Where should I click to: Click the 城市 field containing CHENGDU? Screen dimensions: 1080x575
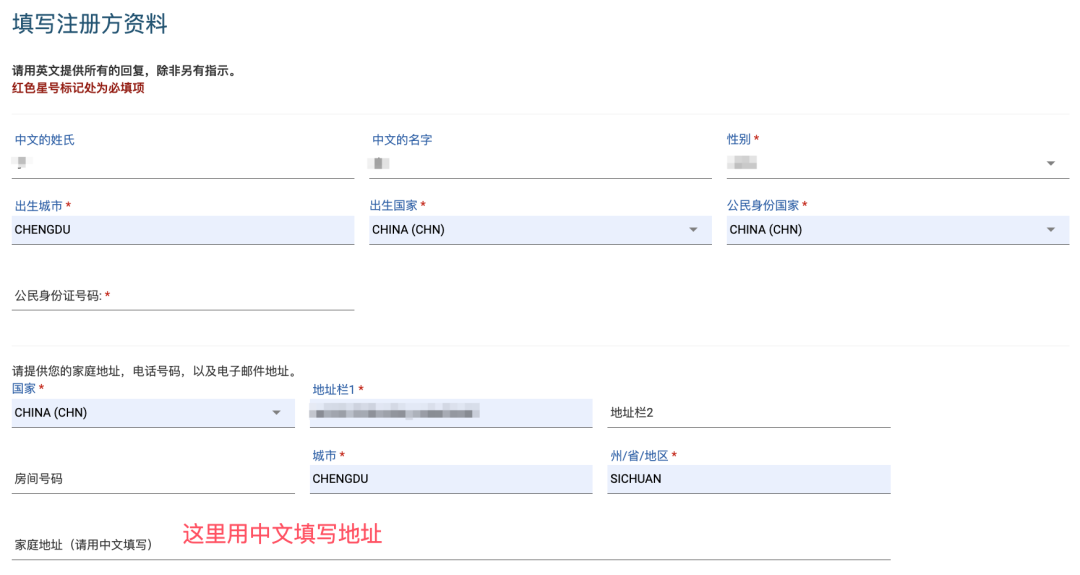coord(451,479)
